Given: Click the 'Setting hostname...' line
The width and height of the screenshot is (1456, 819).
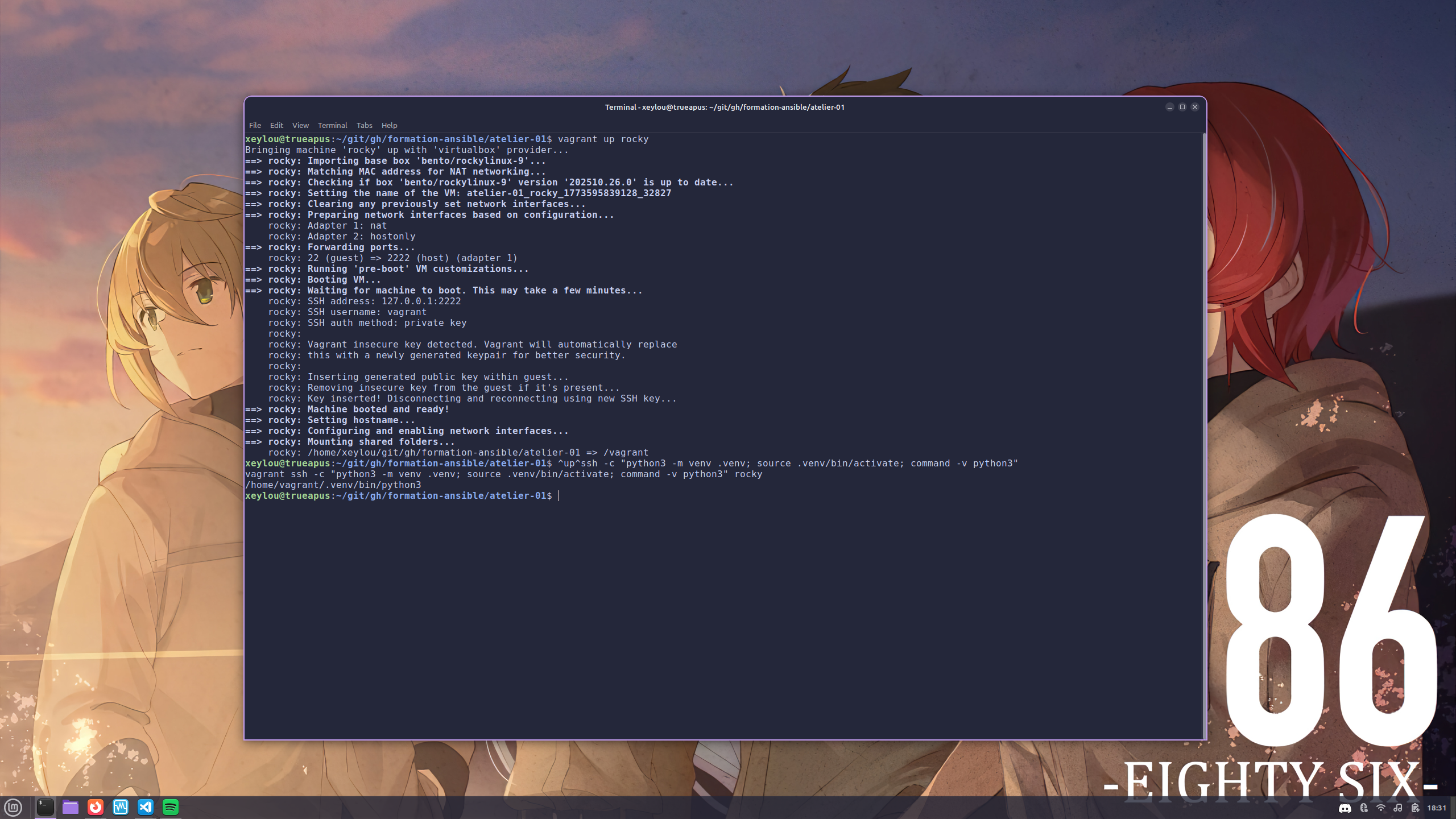Looking at the screenshot, I should 330,420.
